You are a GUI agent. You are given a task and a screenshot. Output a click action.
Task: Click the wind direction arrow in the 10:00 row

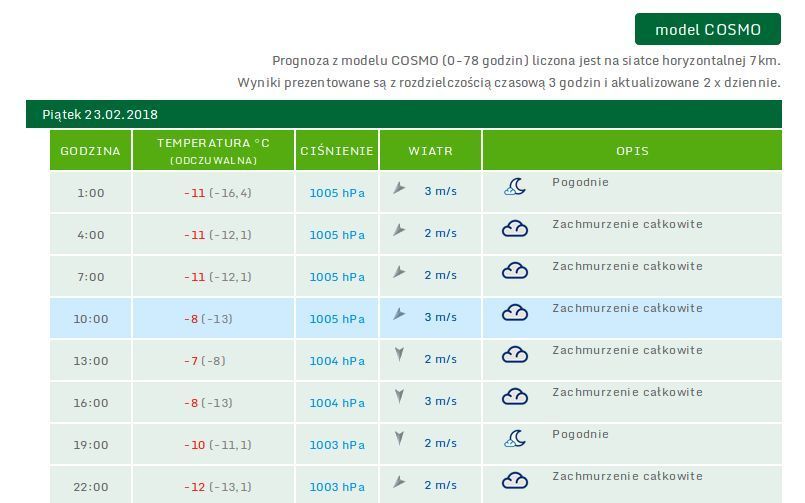coord(399,314)
